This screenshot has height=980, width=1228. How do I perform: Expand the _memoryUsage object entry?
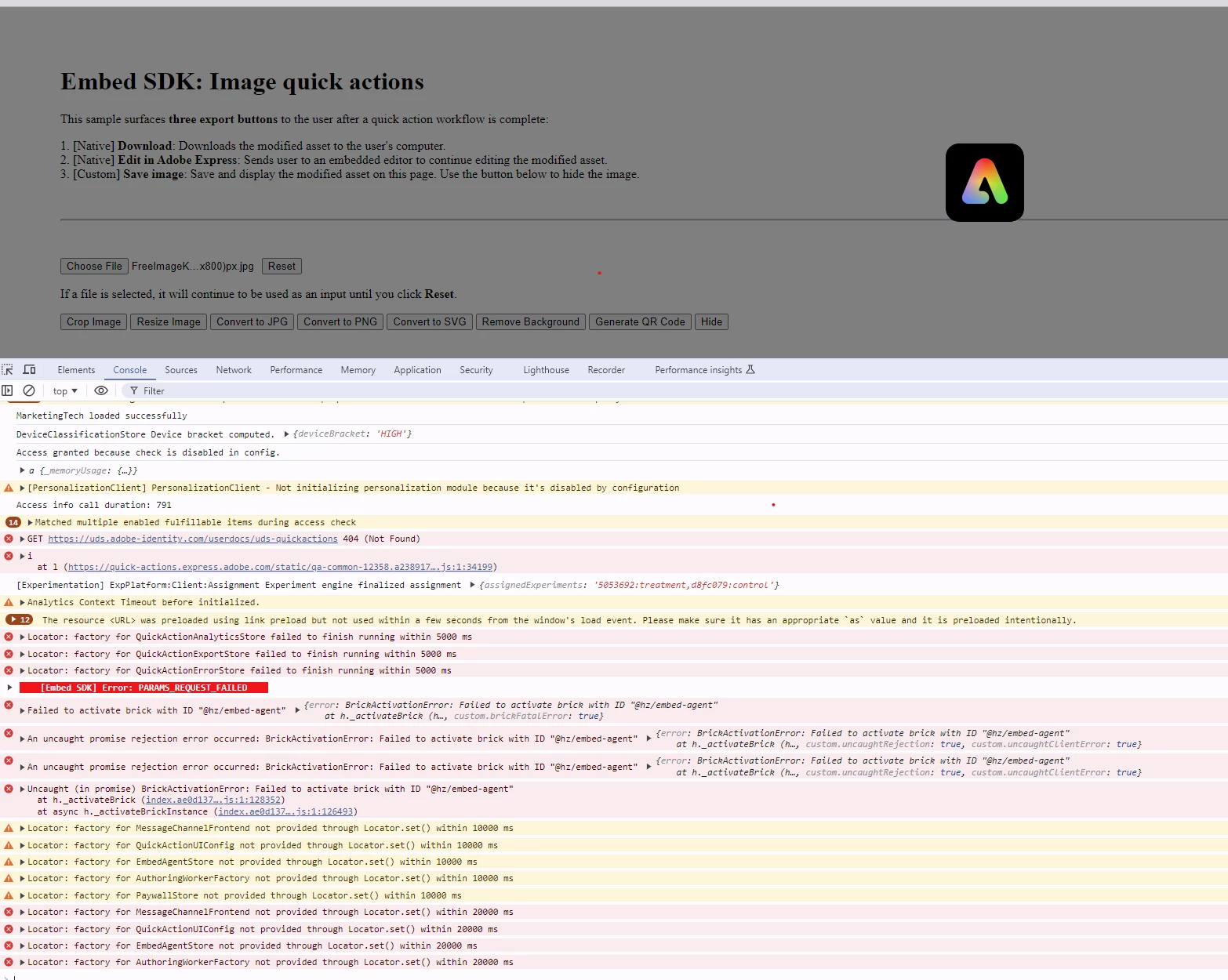[x=22, y=471]
